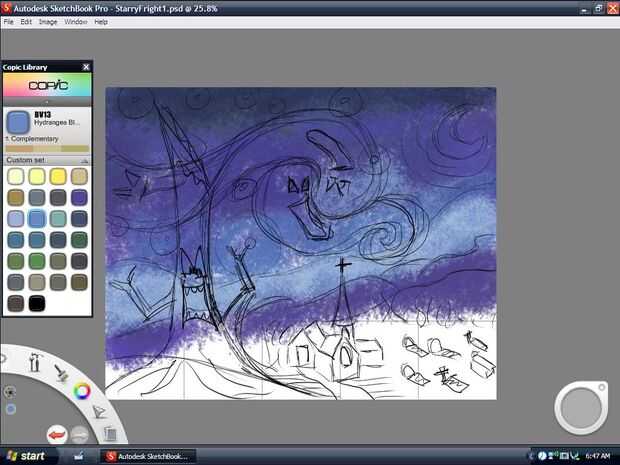Image resolution: width=620 pixels, height=465 pixels.
Task: Open the Edit menu
Action: point(26,22)
